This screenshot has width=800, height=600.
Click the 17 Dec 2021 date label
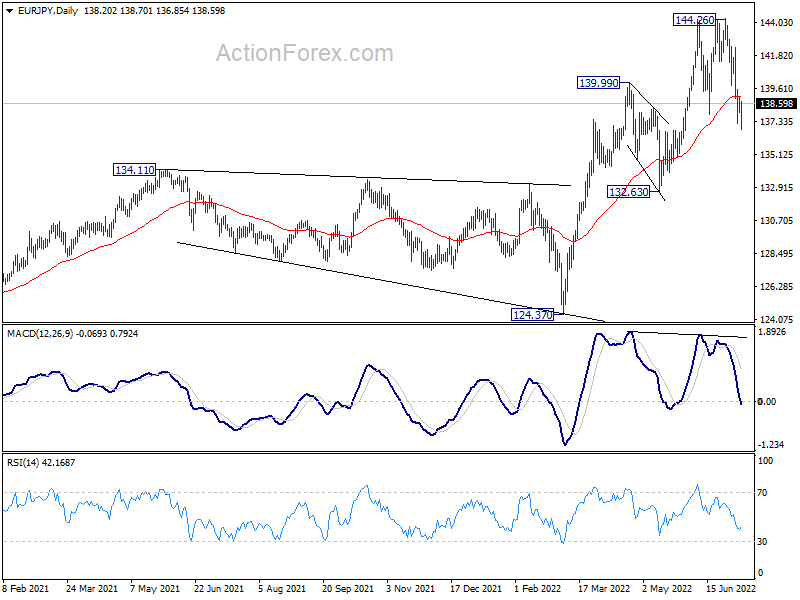[476, 588]
